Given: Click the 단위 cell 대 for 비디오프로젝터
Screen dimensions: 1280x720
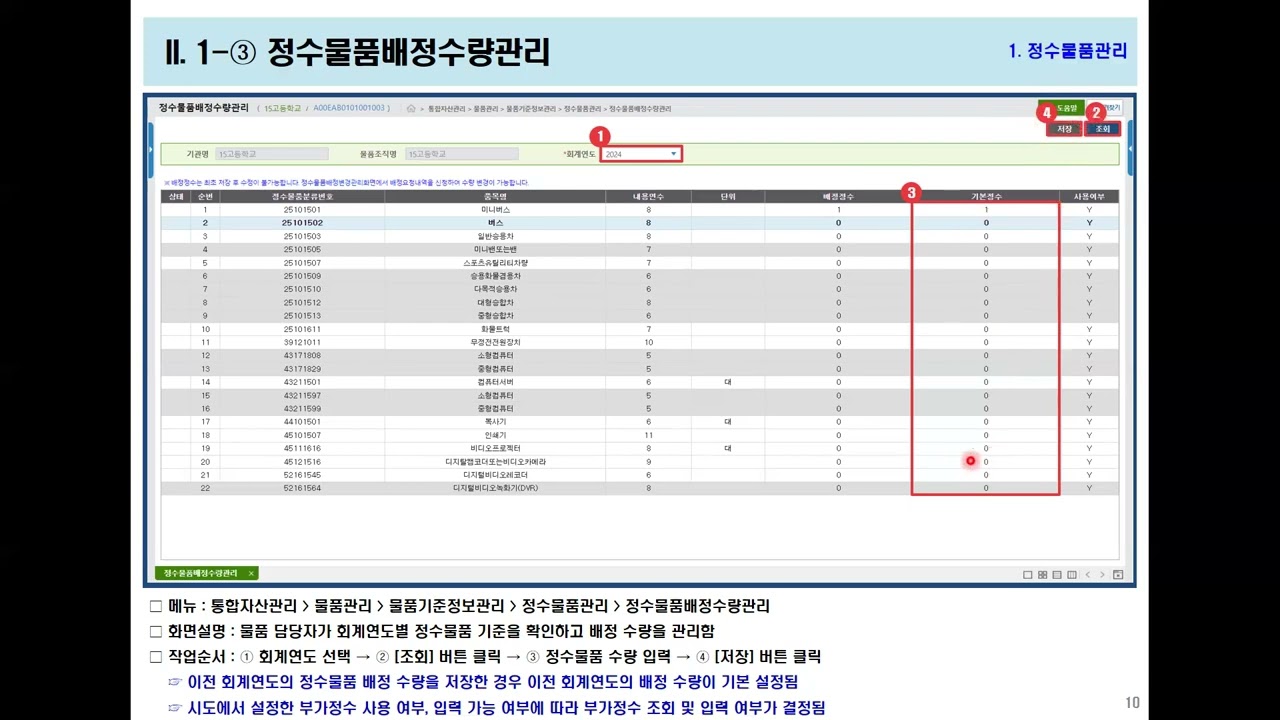Looking at the screenshot, I should (x=728, y=448).
